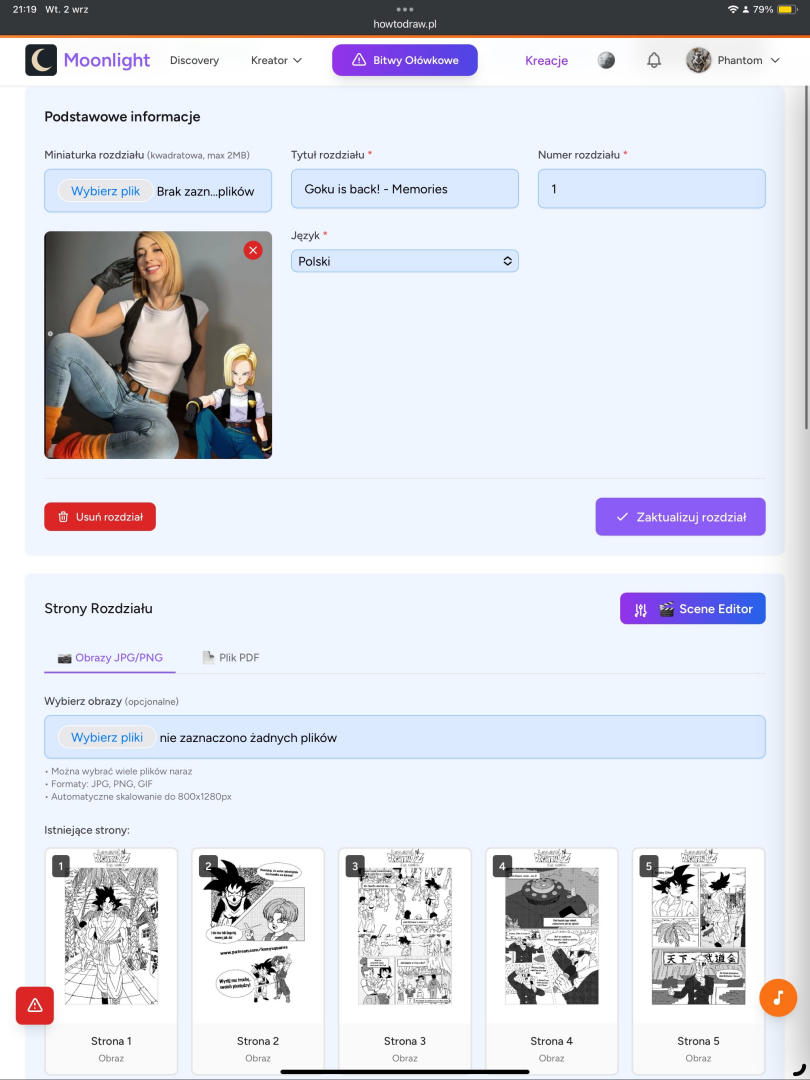Open the Discovery menu item

point(194,61)
